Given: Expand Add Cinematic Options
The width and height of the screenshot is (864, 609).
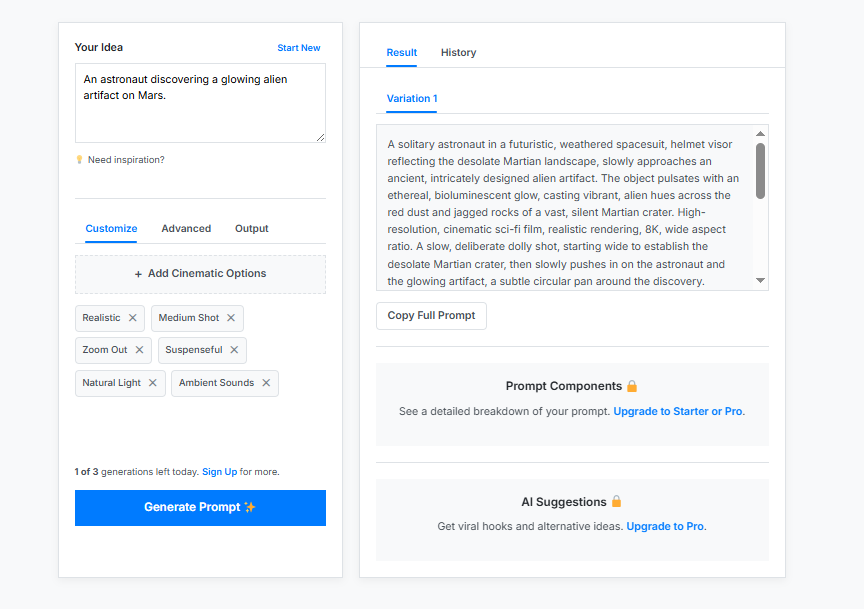Looking at the screenshot, I should click(201, 274).
